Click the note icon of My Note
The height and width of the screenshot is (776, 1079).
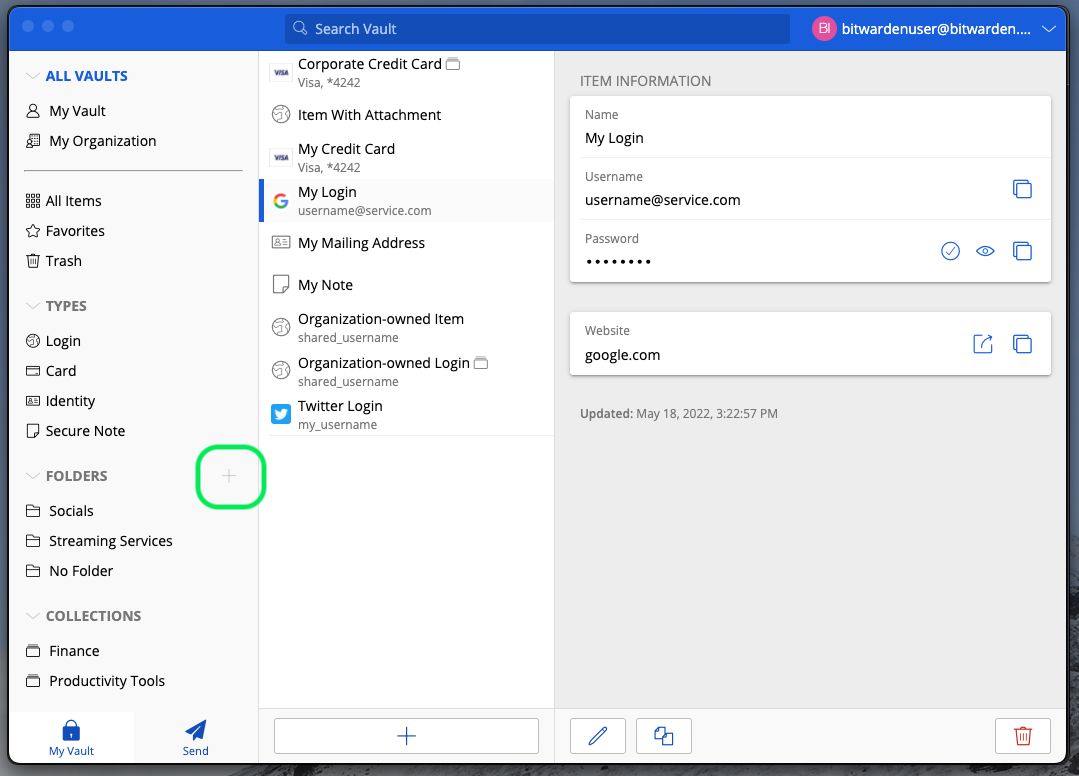point(281,285)
